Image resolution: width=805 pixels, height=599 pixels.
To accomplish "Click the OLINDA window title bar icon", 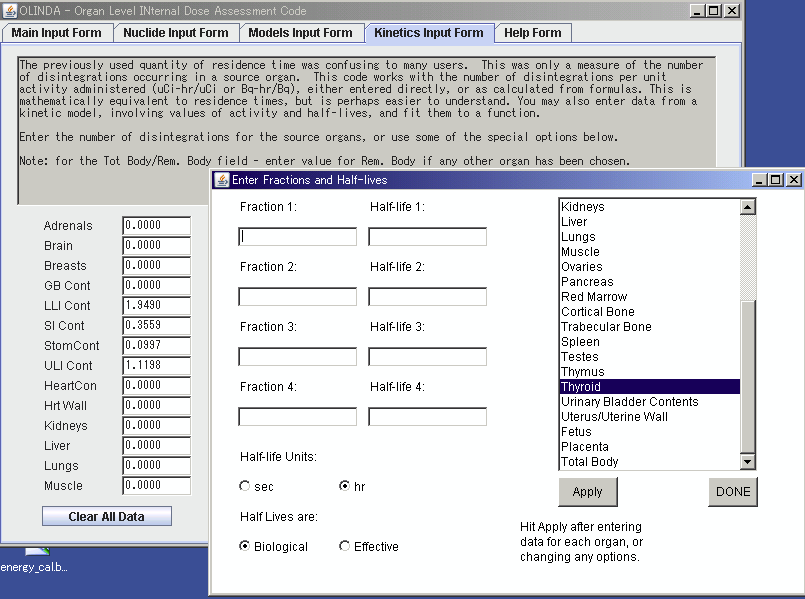I will (10, 10).
